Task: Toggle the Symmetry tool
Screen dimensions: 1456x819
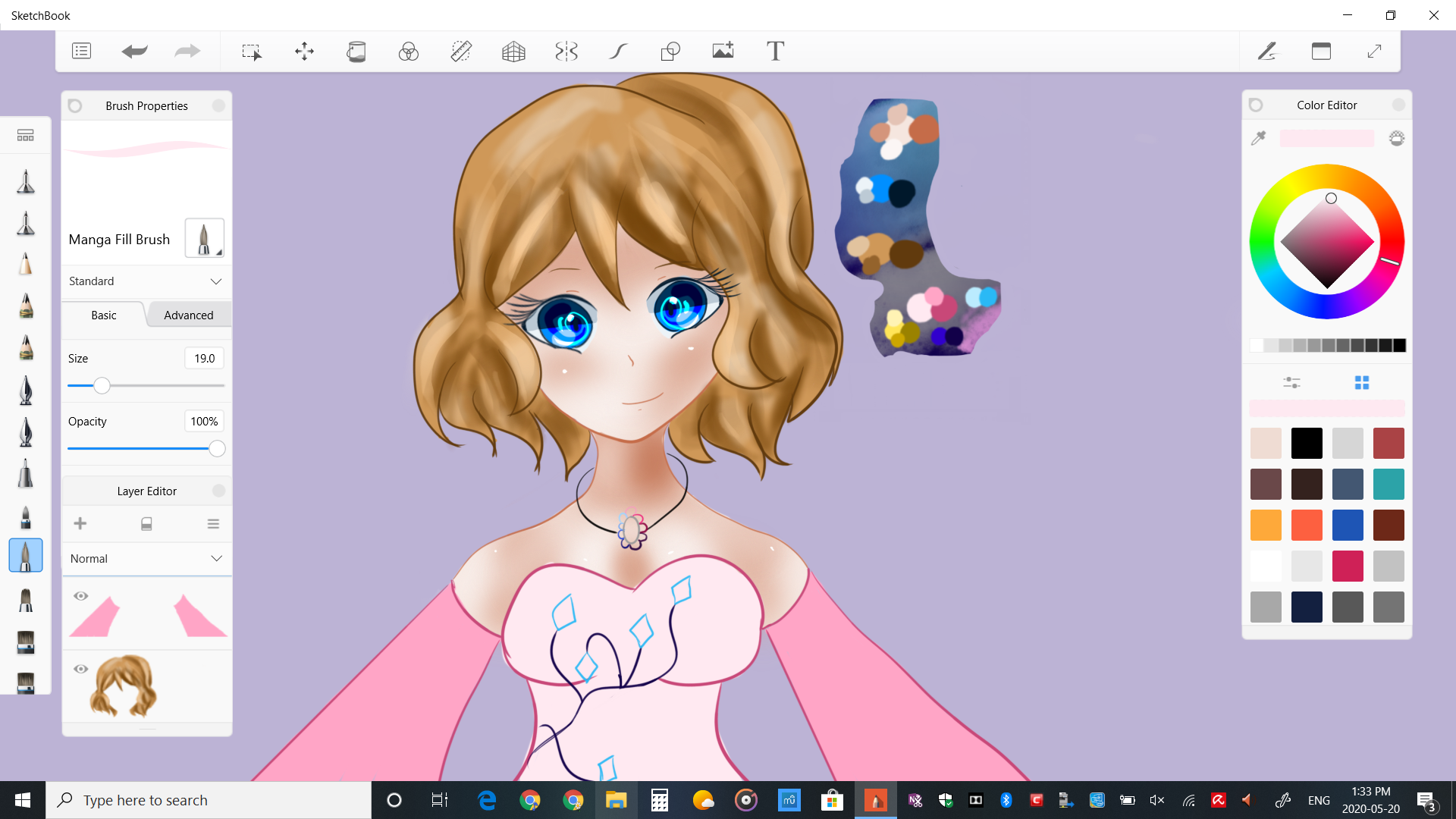Action: (566, 51)
